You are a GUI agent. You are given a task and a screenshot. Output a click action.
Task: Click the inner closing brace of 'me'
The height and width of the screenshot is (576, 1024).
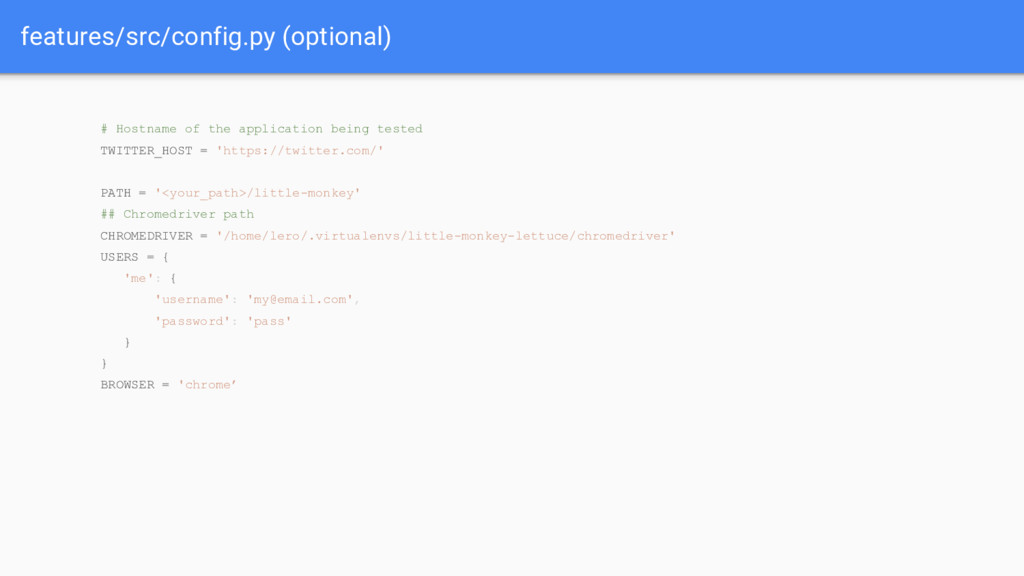click(x=127, y=342)
